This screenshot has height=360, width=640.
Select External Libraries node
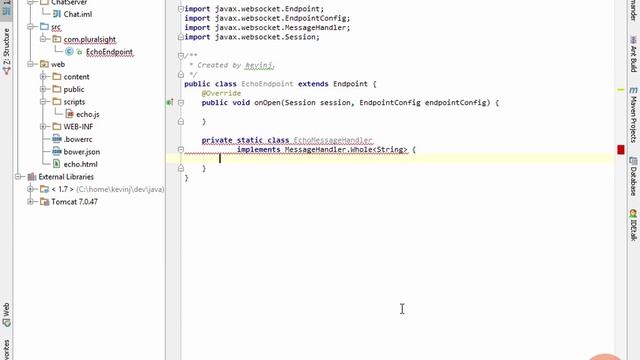[66, 177]
